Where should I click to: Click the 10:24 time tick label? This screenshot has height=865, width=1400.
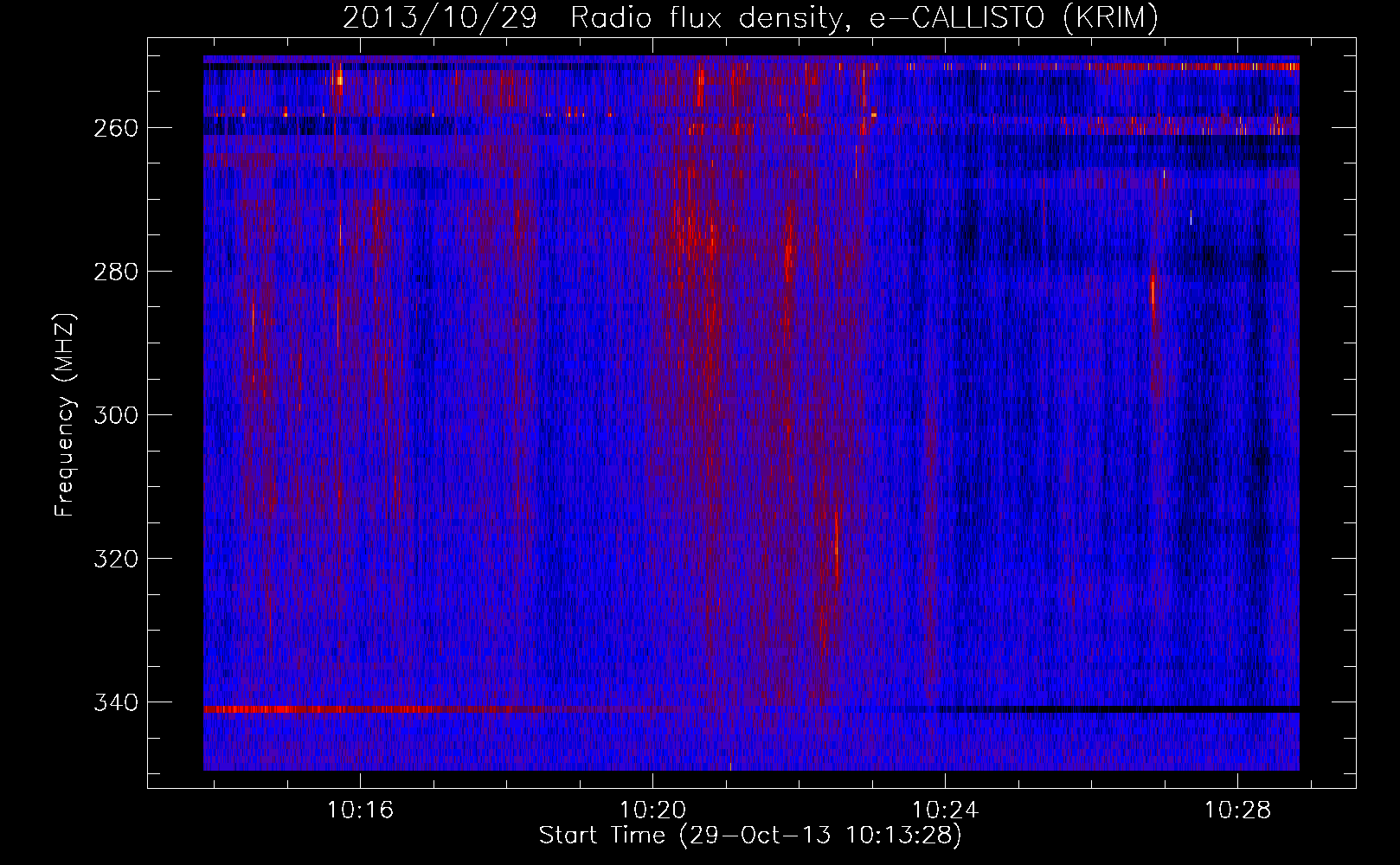tap(946, 810)
